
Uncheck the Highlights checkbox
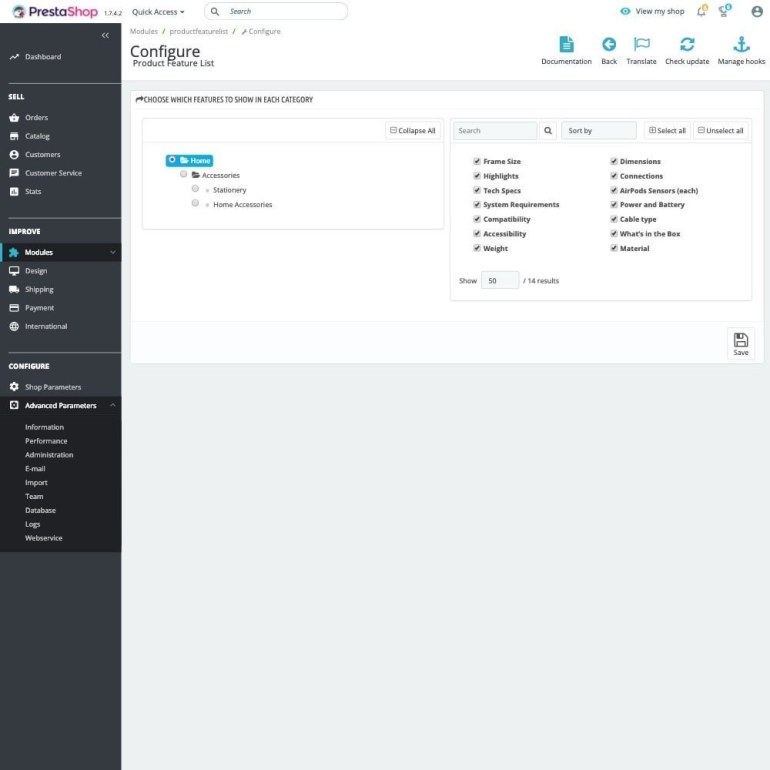click(x=476, y=176)
